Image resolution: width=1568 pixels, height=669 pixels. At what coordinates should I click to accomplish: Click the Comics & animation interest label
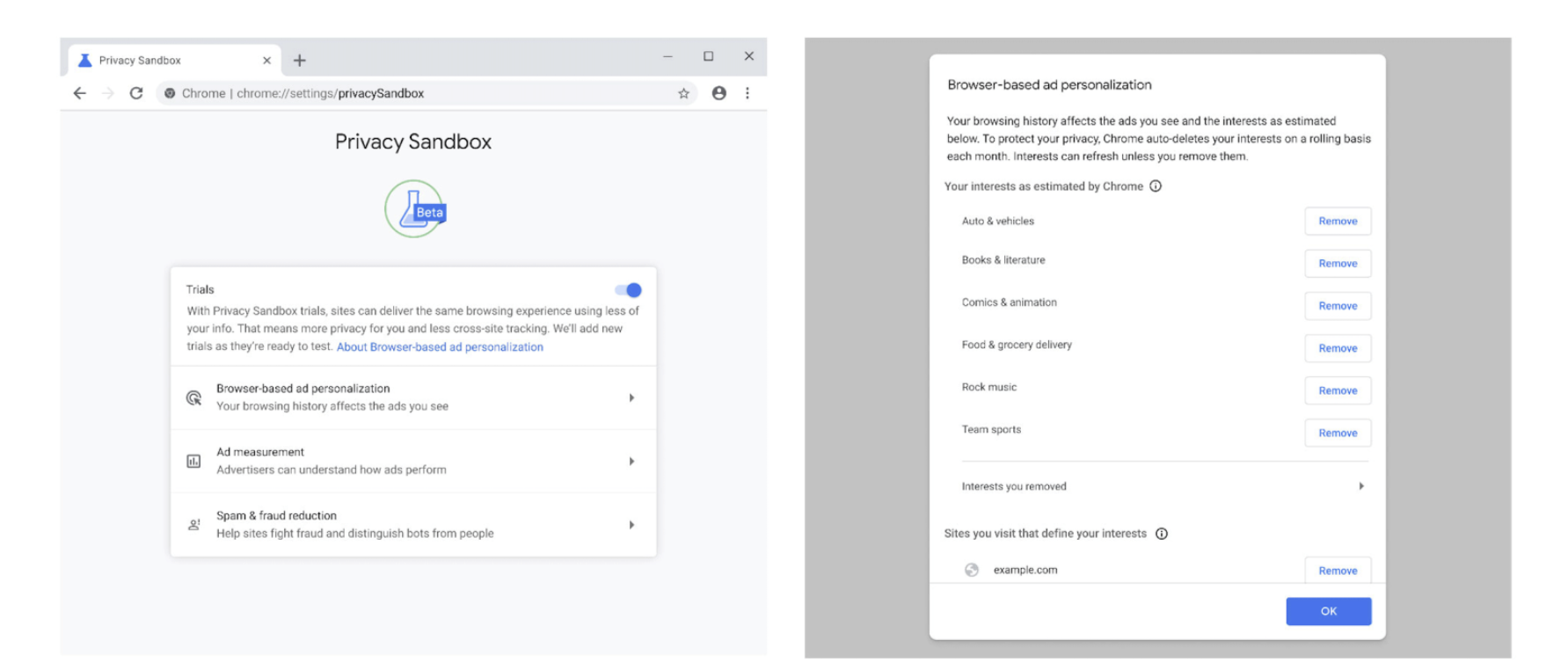(1009, 302)
